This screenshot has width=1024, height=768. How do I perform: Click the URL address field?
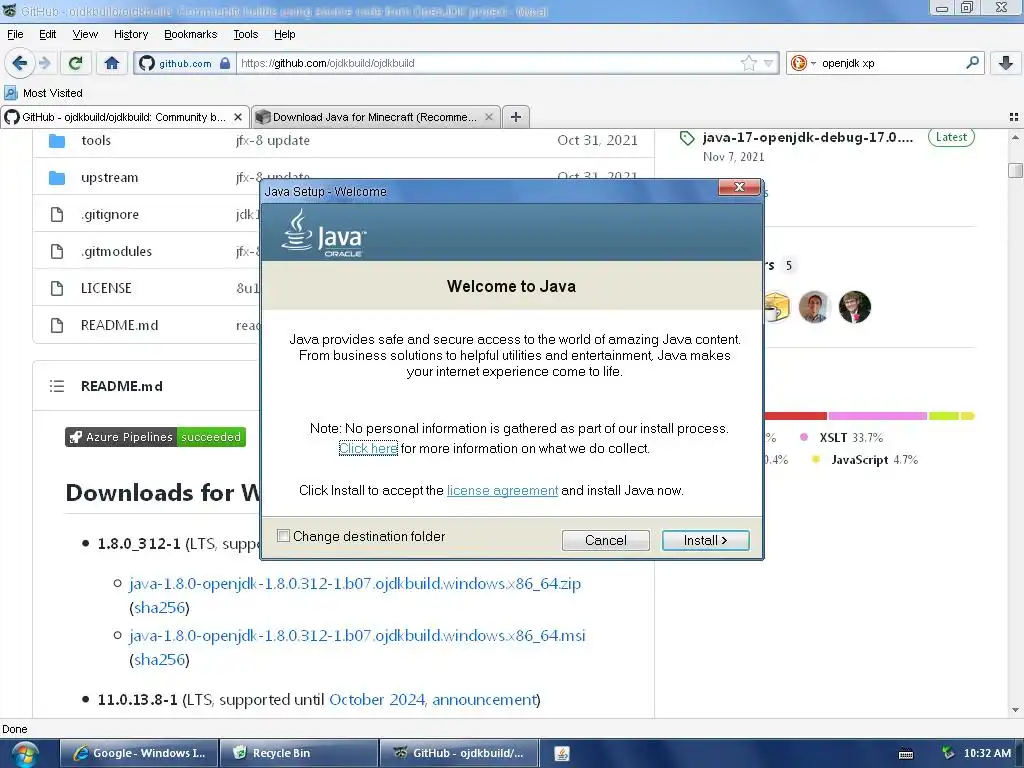tap(487, 63)
